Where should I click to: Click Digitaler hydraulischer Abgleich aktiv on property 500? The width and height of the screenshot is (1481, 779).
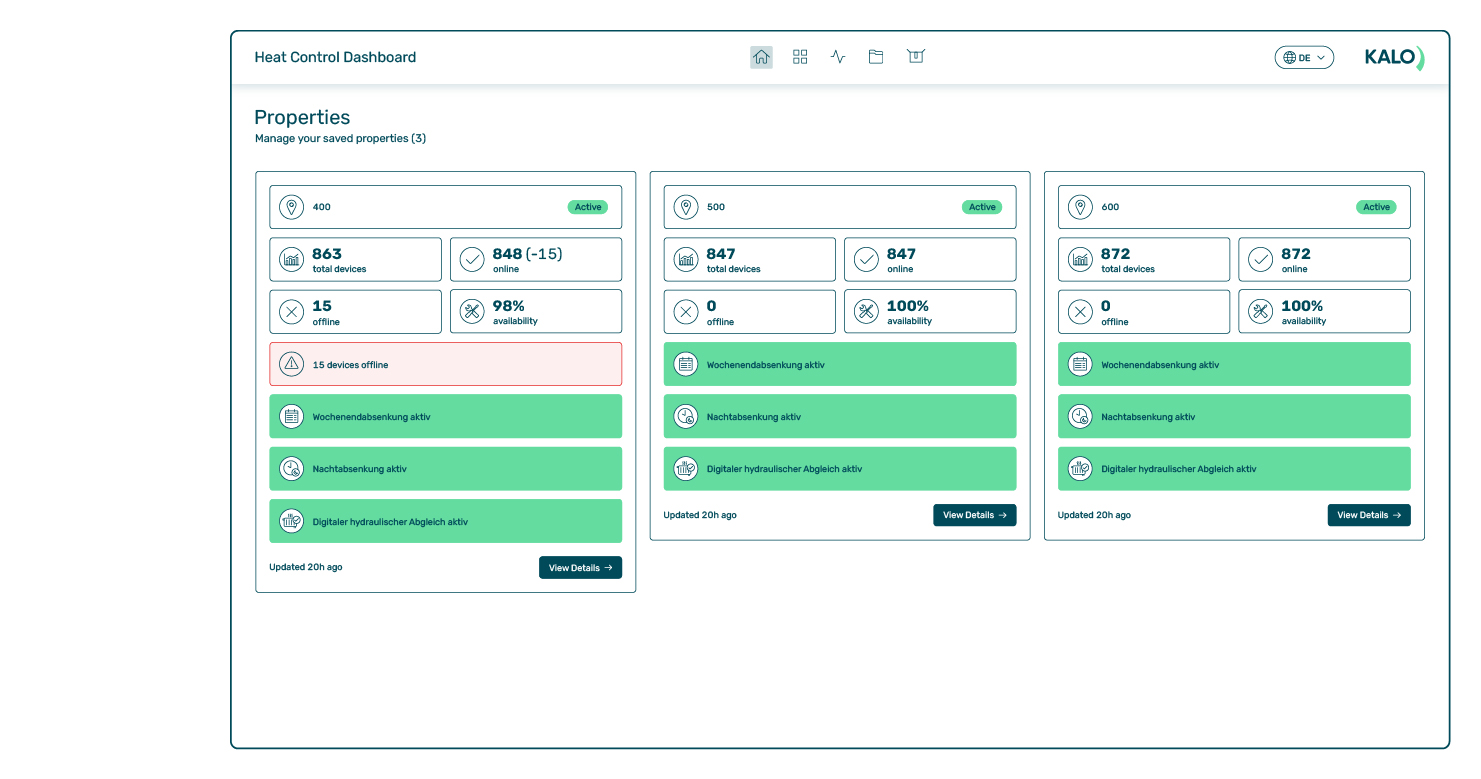click(x=840, y=469)
